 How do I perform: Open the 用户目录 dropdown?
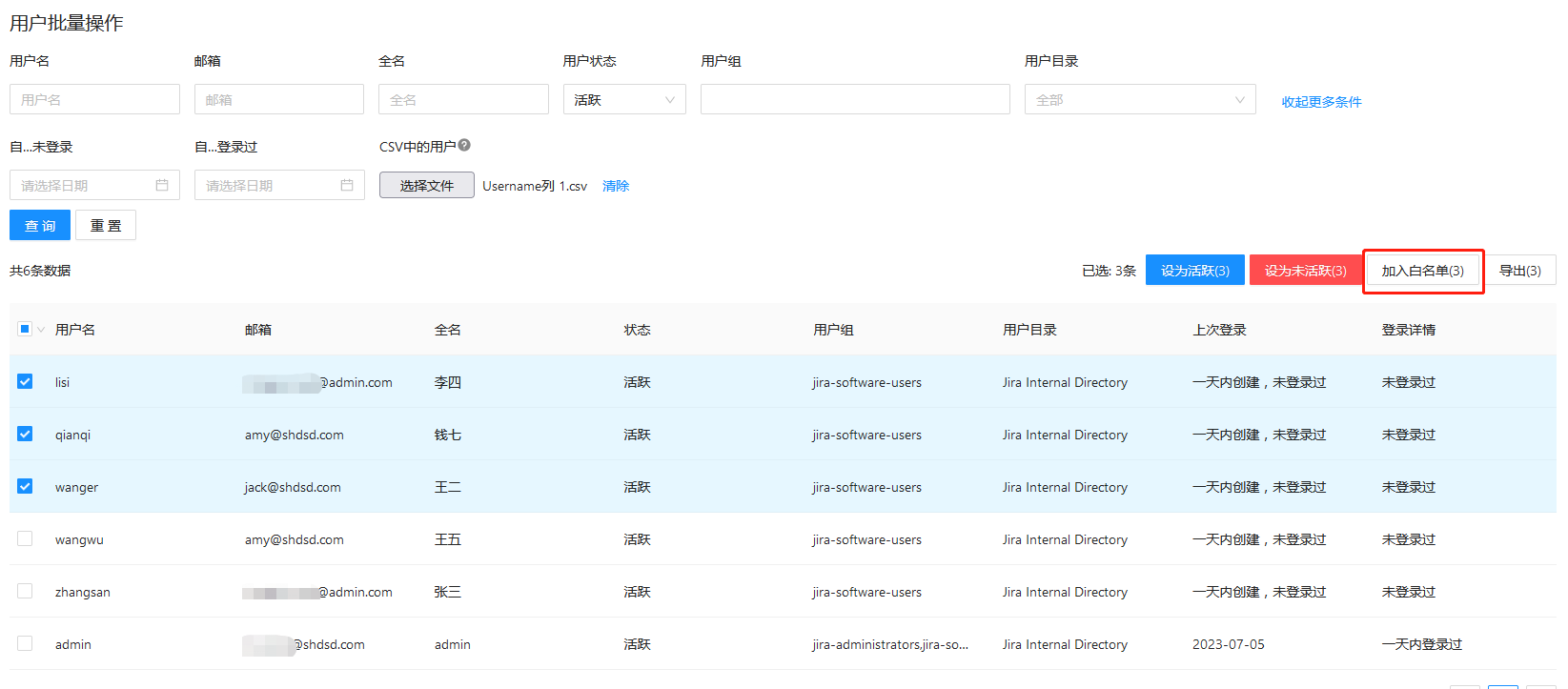(x=1139, y=99)
